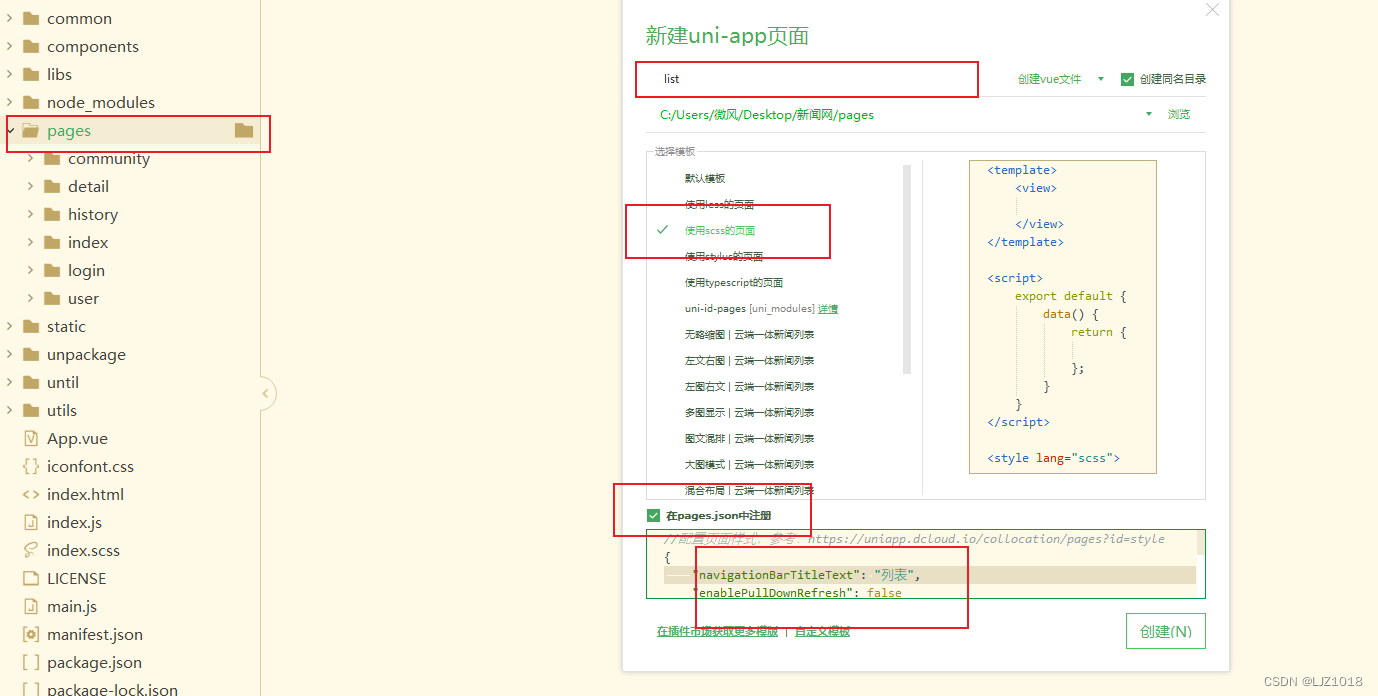
Task: Click the unpackage folder icon
Action: coord(30,354)
